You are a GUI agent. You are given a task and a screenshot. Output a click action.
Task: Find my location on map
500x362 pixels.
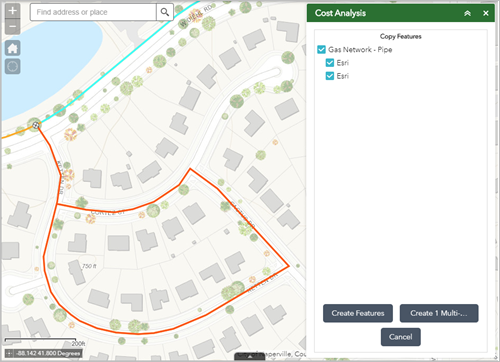click(x=13, y=66)
